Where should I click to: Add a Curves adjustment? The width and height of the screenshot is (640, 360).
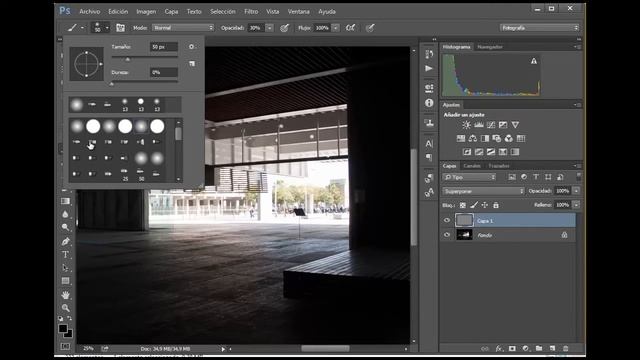point(491,125)
